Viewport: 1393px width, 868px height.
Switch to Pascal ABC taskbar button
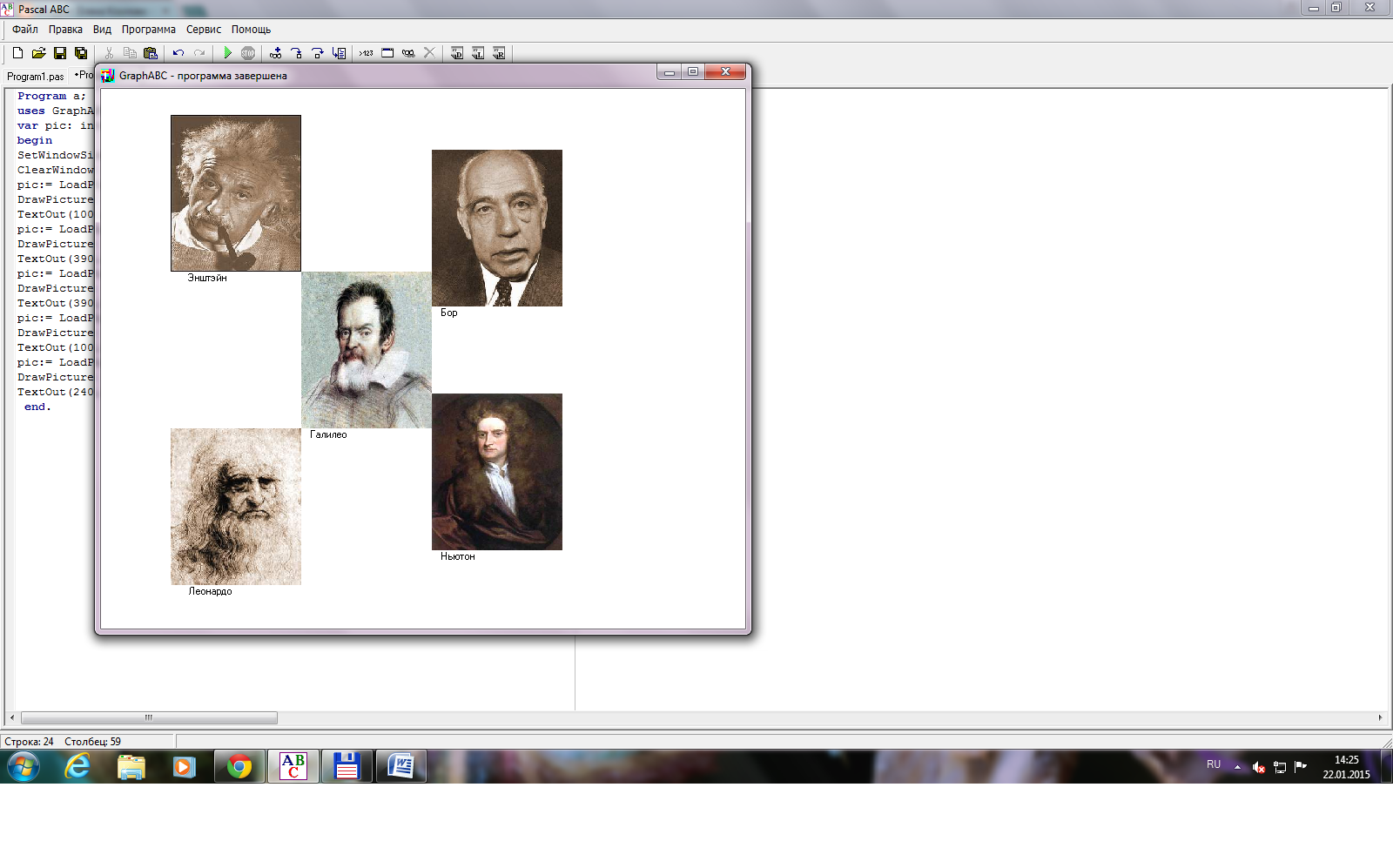click(293, 767)
